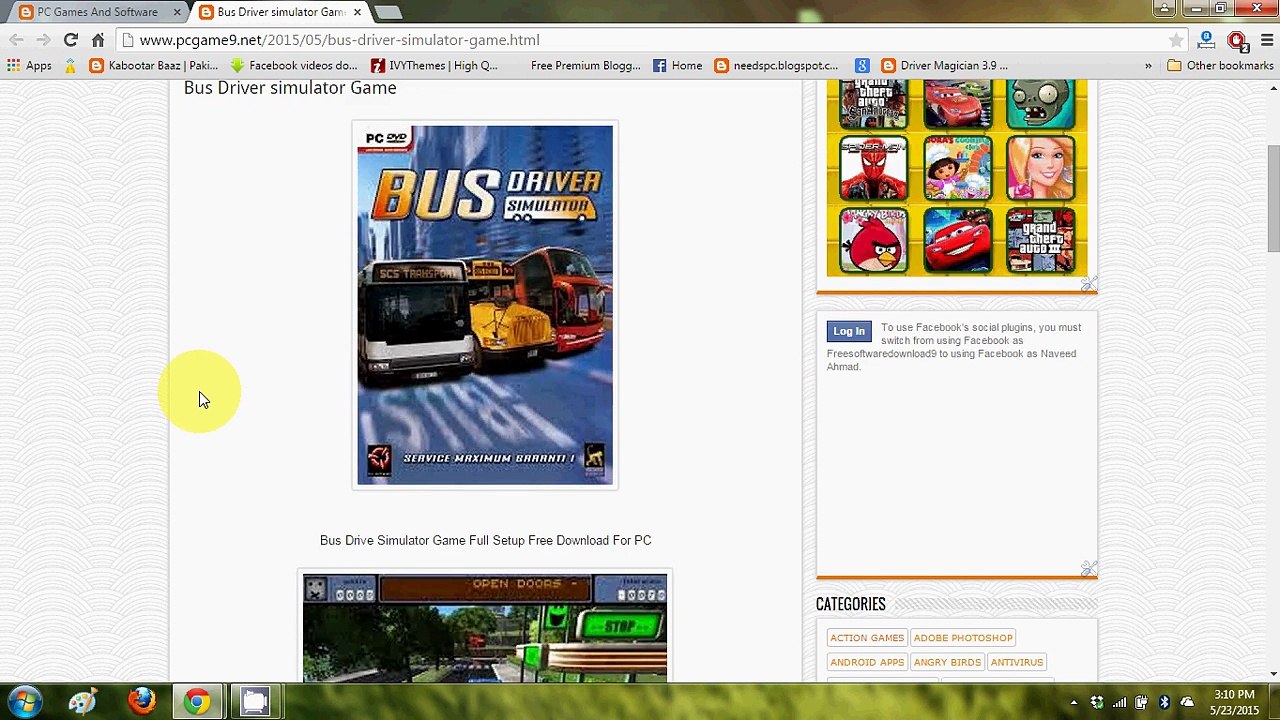The height and width of the screenshot is (720, 1280).
Task: Launch Firefox from the taskbar
Action: click(x=141, y=702)
